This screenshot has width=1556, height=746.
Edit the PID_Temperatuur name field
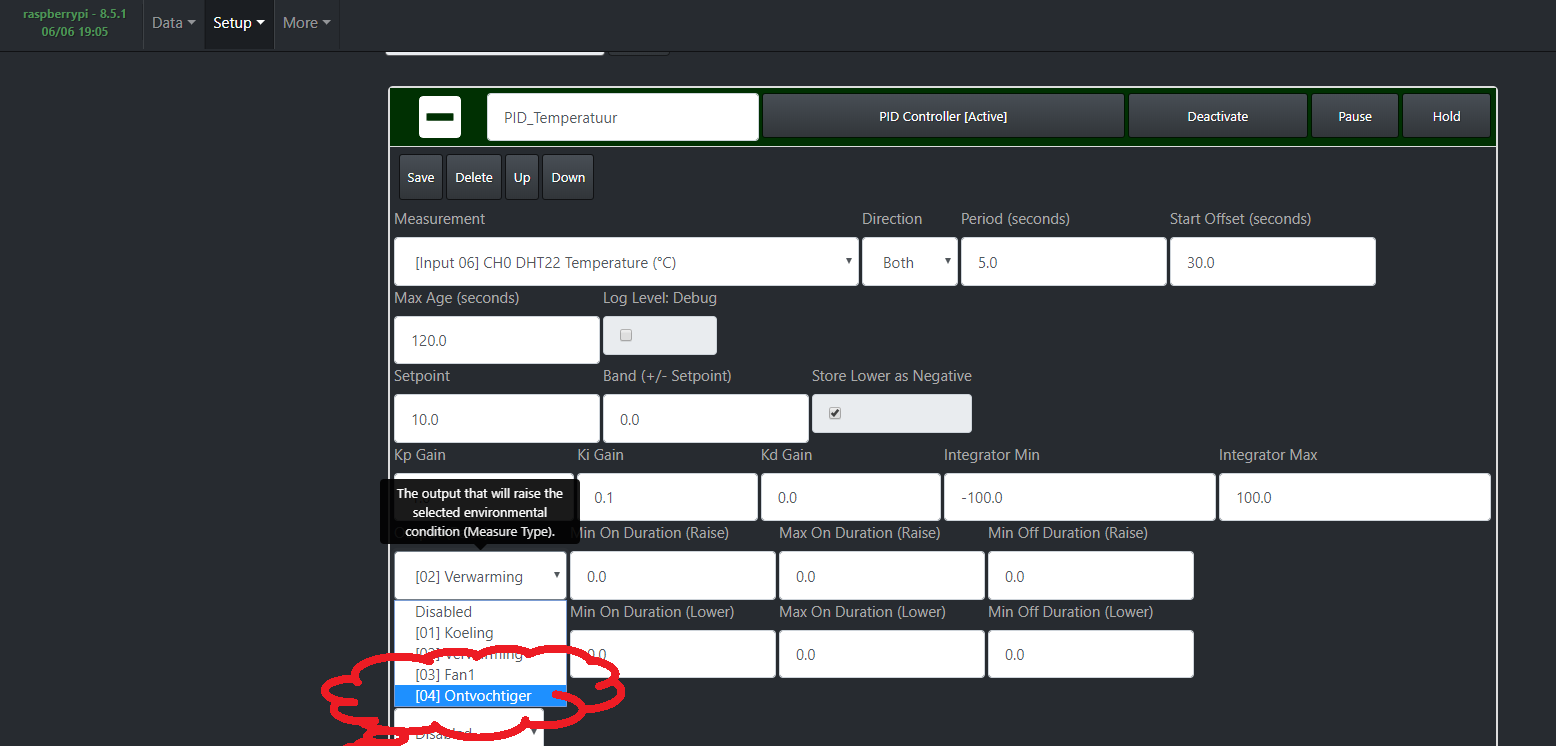[x=623, y=117]
